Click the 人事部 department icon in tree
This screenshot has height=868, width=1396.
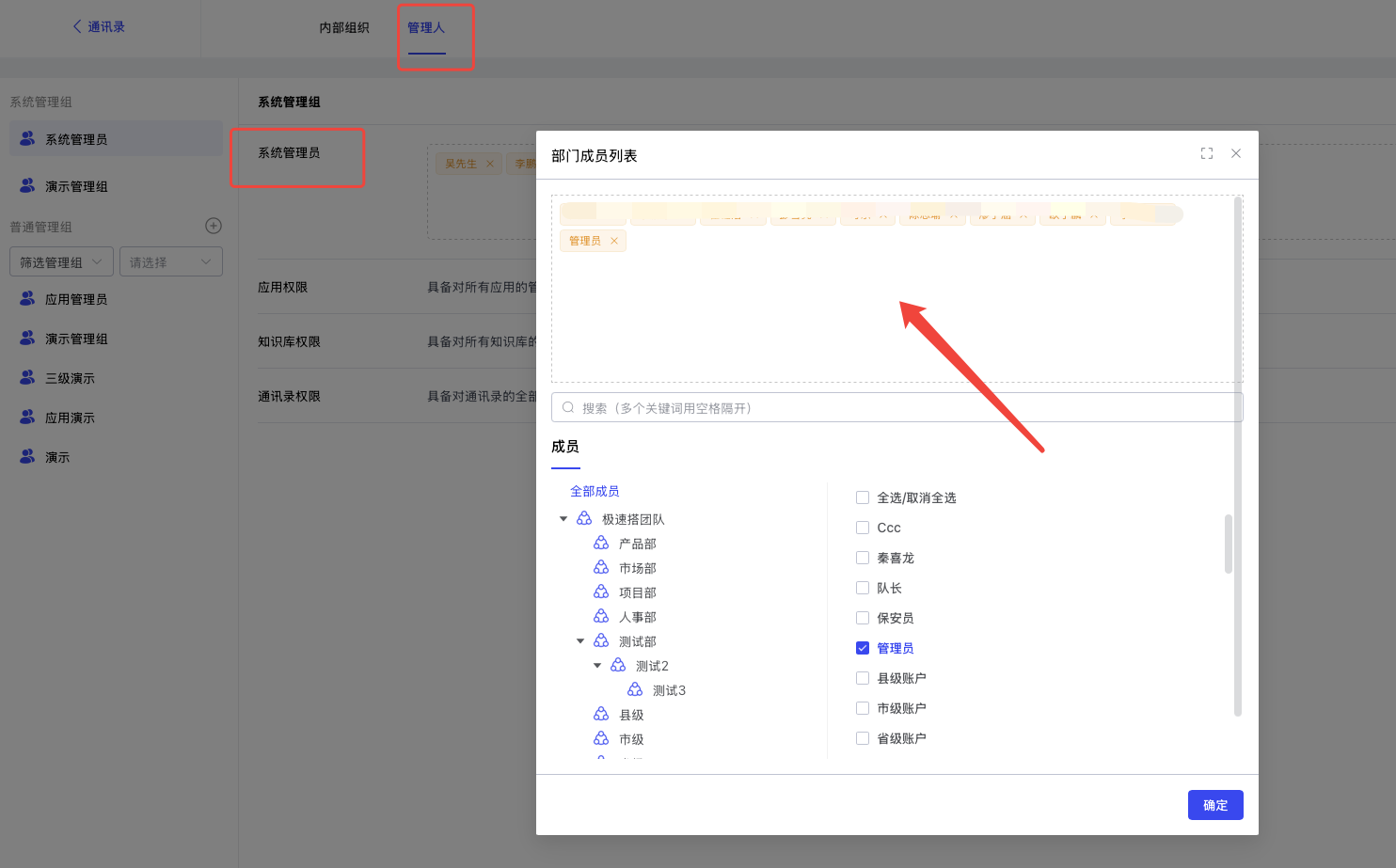click(601, 617)
